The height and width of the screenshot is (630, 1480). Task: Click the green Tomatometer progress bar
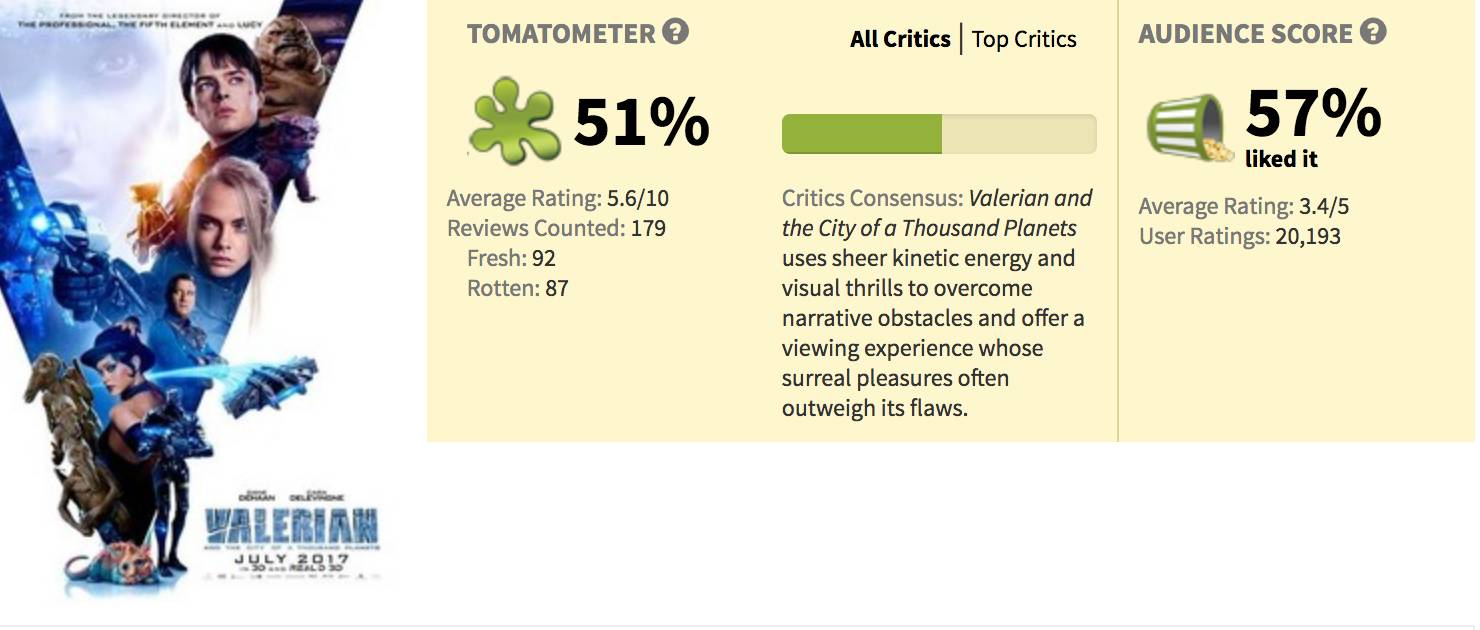pos(938,134)
